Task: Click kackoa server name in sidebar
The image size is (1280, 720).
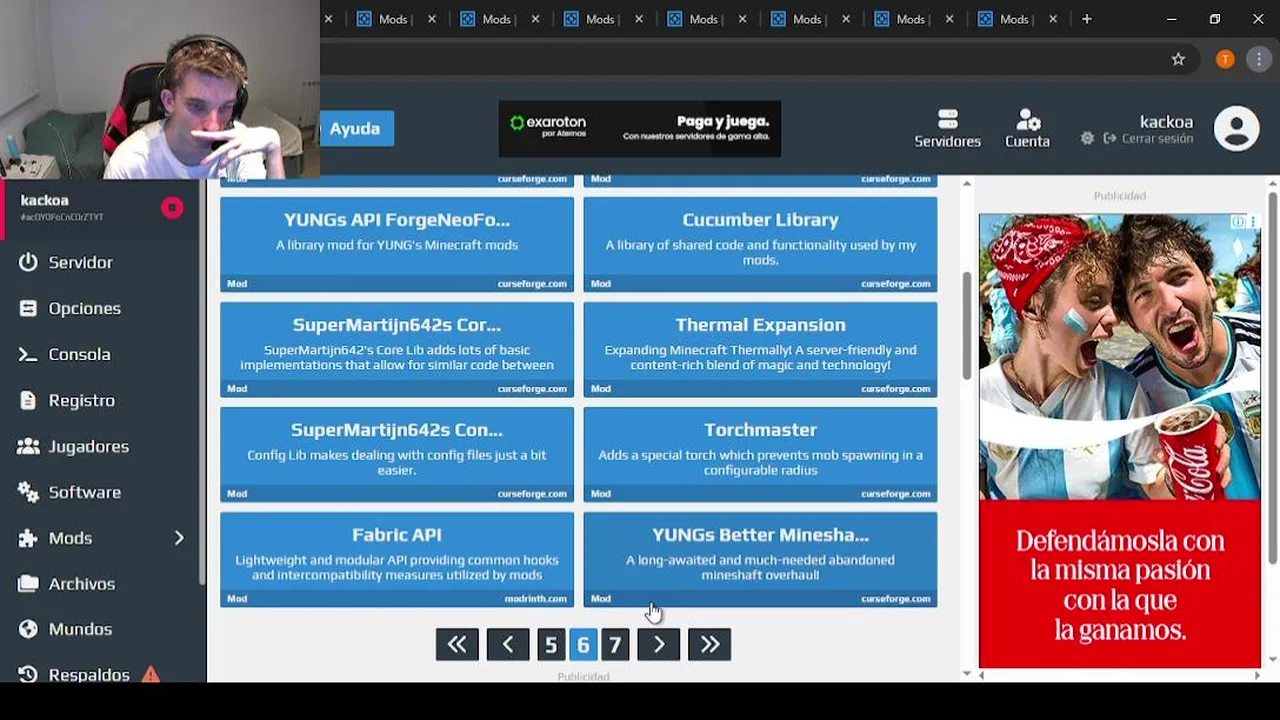Action: (x=45, y=200)
